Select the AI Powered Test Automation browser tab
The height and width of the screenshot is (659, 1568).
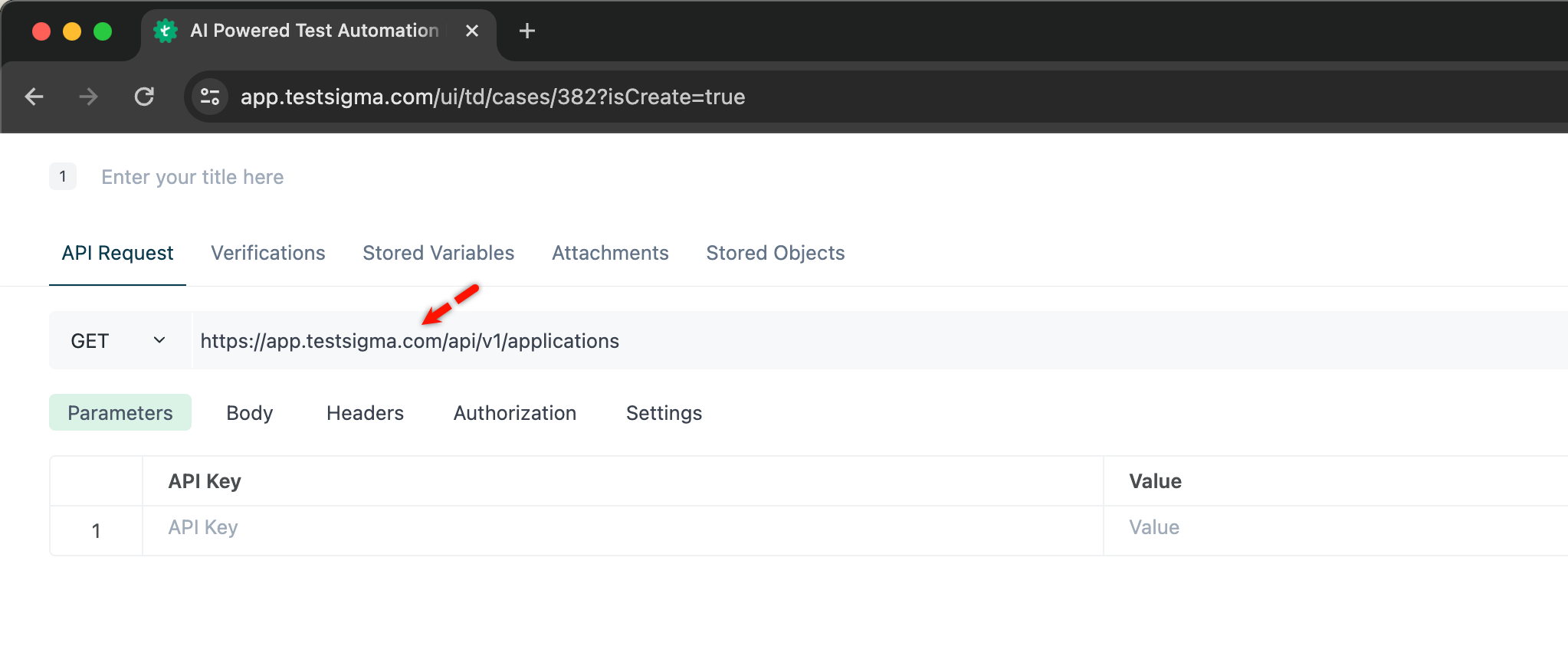click(319, 31)
